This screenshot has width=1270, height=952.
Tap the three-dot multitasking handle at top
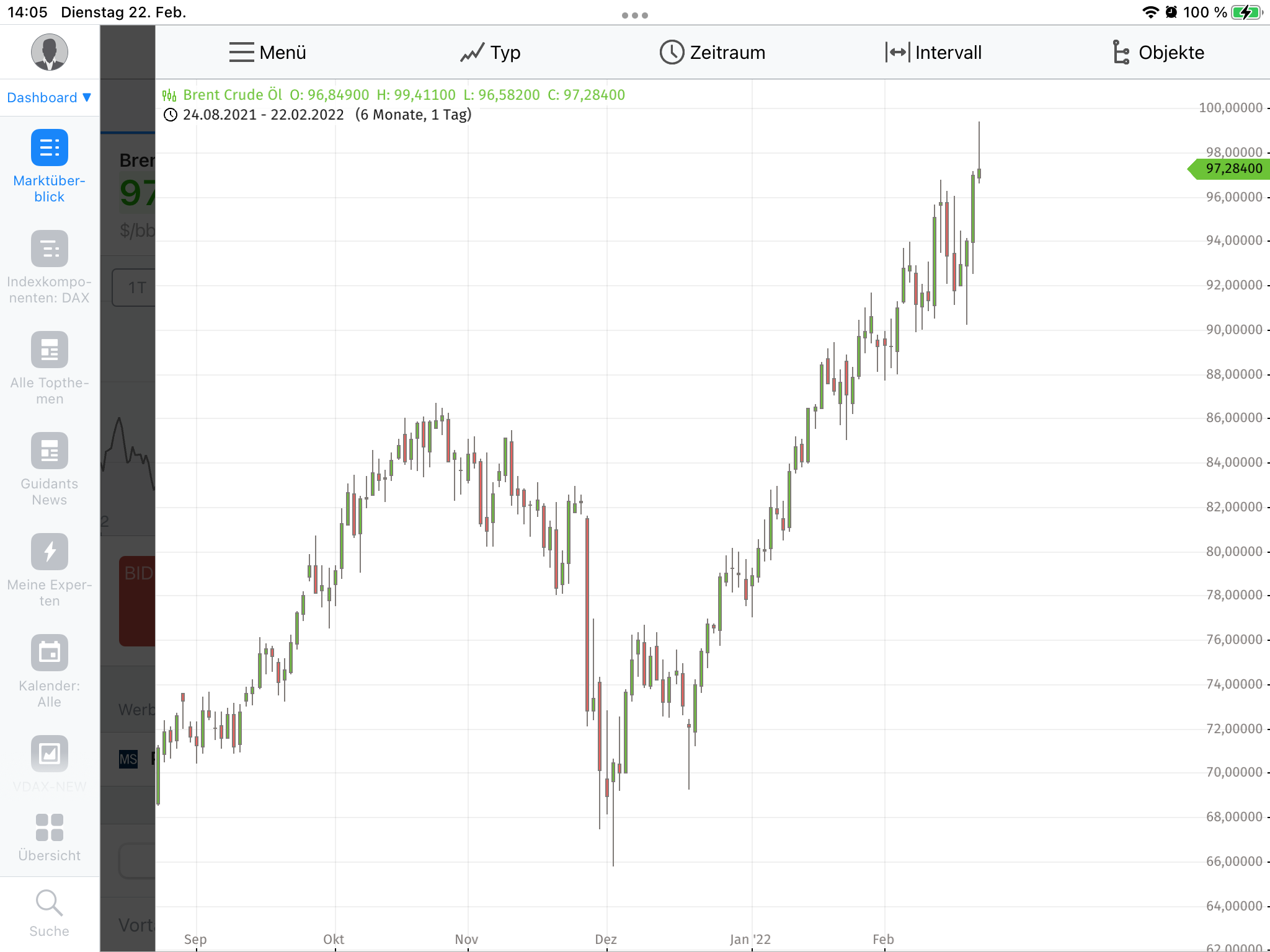click(634, 15)
